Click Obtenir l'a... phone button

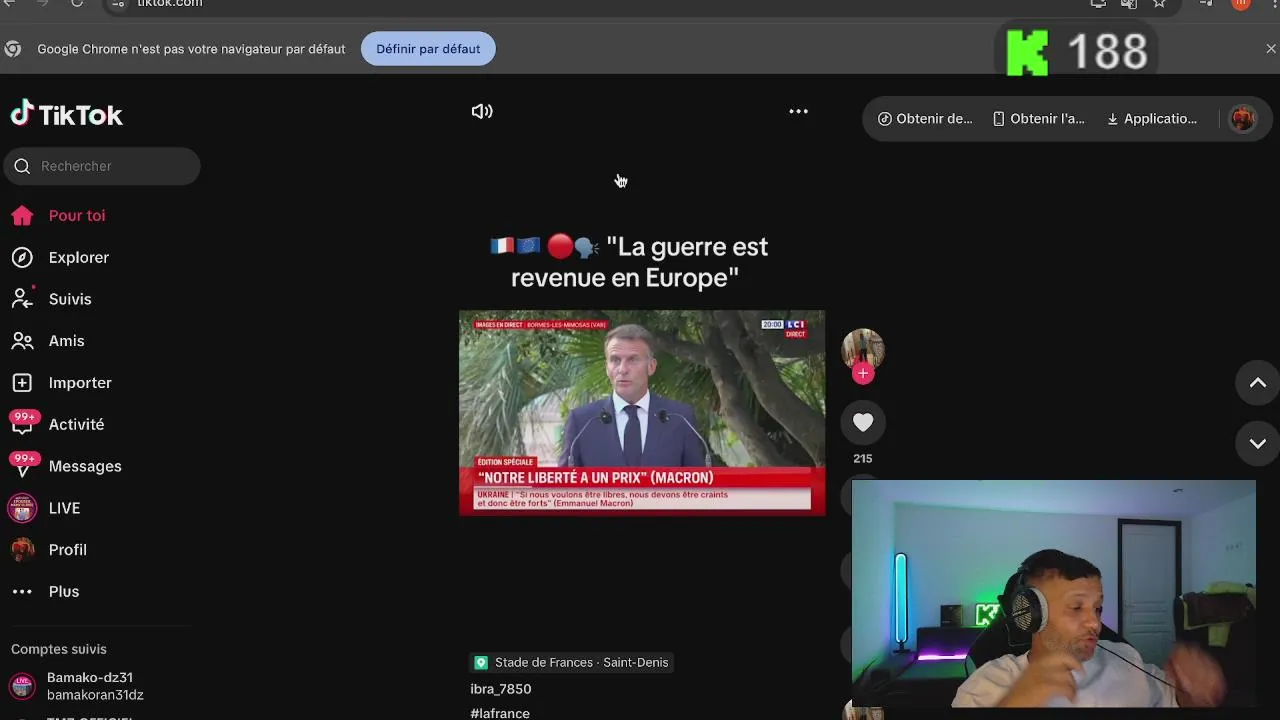click(x=1038, y=119)
